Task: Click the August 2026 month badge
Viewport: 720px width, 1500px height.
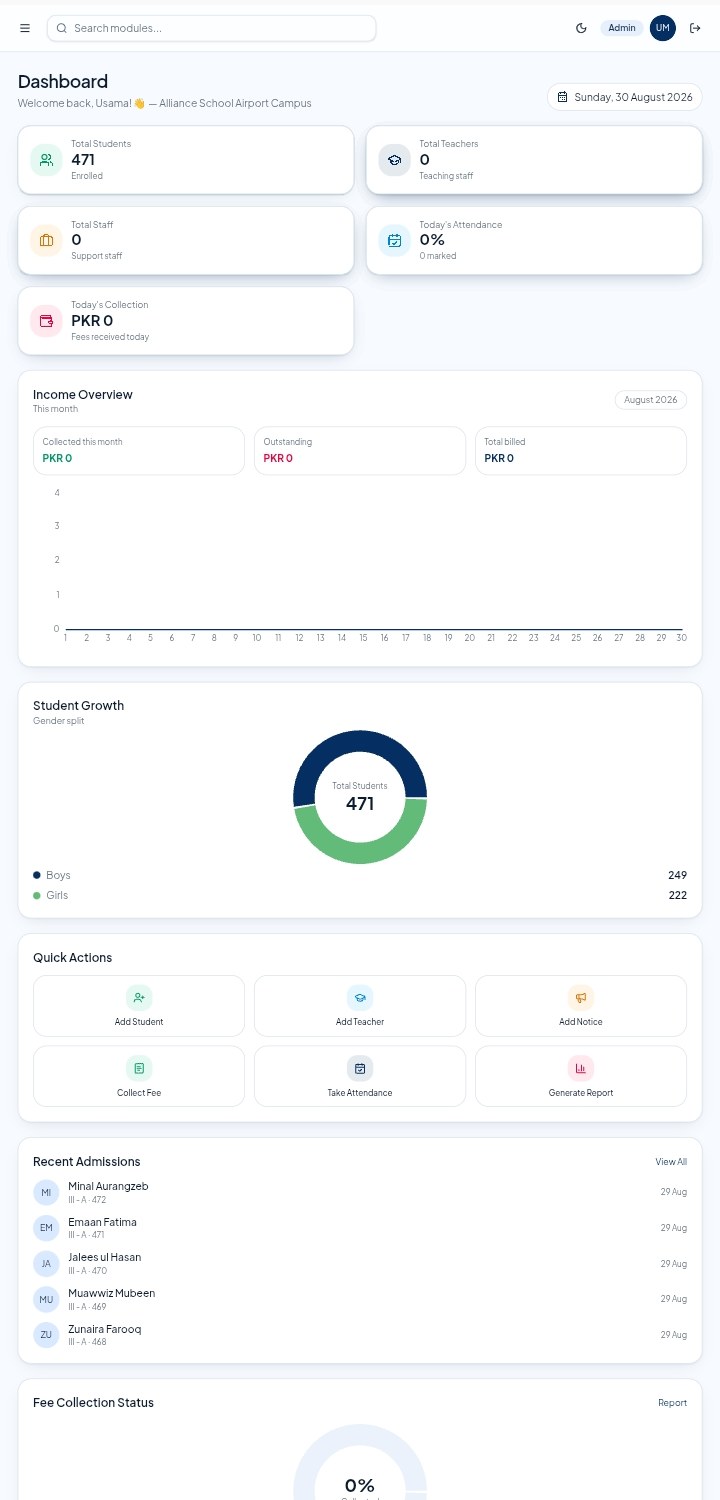Action: pos(651,400)
